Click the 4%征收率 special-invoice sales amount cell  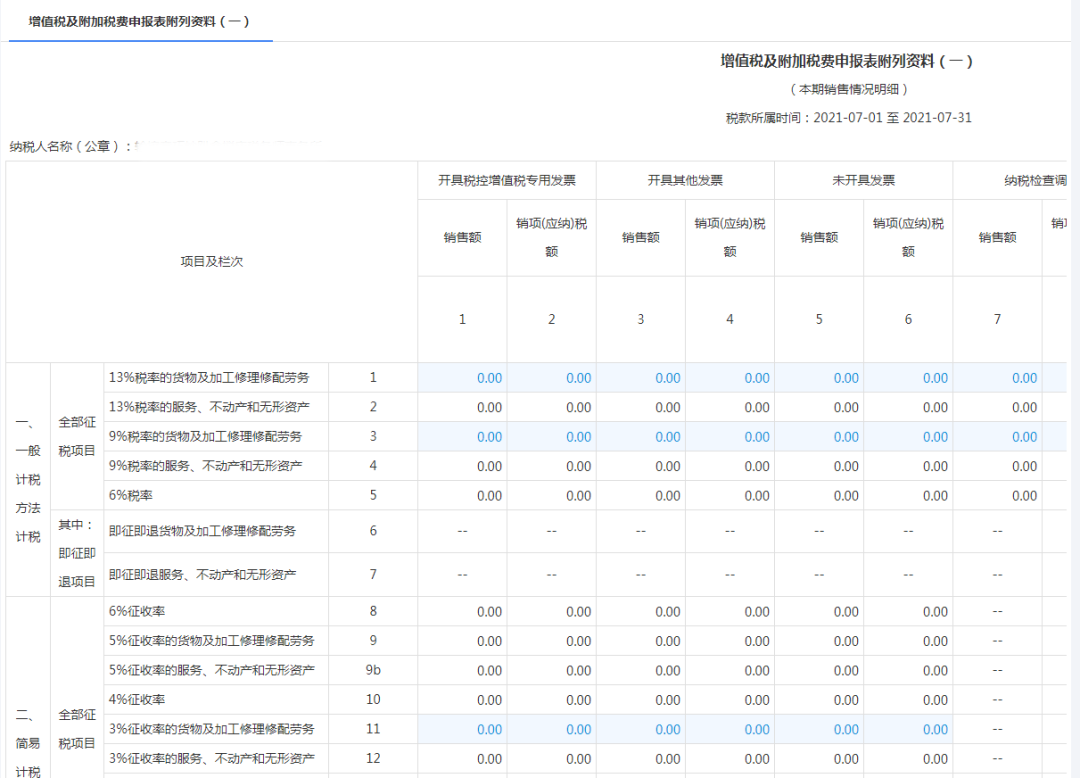pyautogui.click(x=462, y=700)
